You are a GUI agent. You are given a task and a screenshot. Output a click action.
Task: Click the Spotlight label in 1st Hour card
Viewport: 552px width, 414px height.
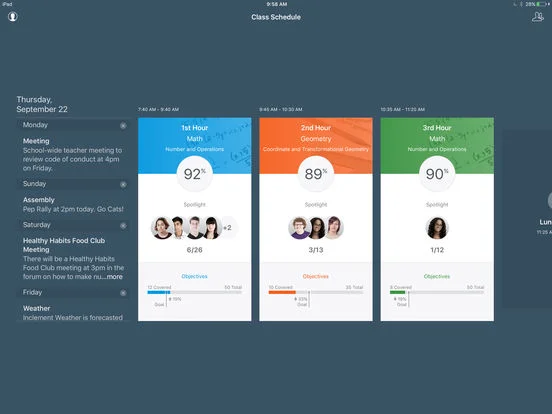(x=194, y=205)
